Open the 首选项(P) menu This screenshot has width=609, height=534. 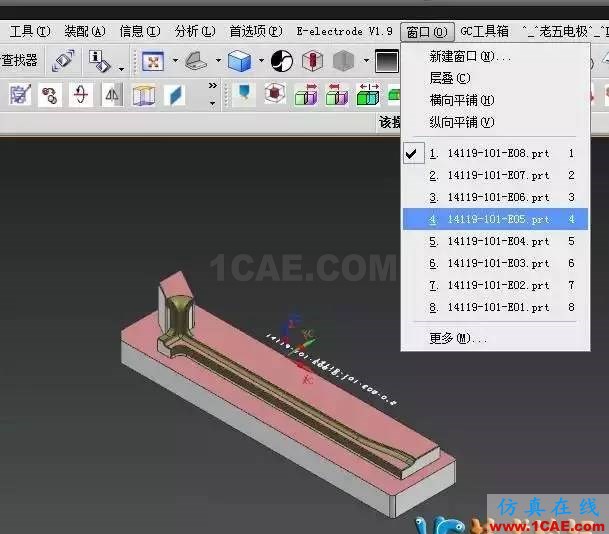coord(256,31)
